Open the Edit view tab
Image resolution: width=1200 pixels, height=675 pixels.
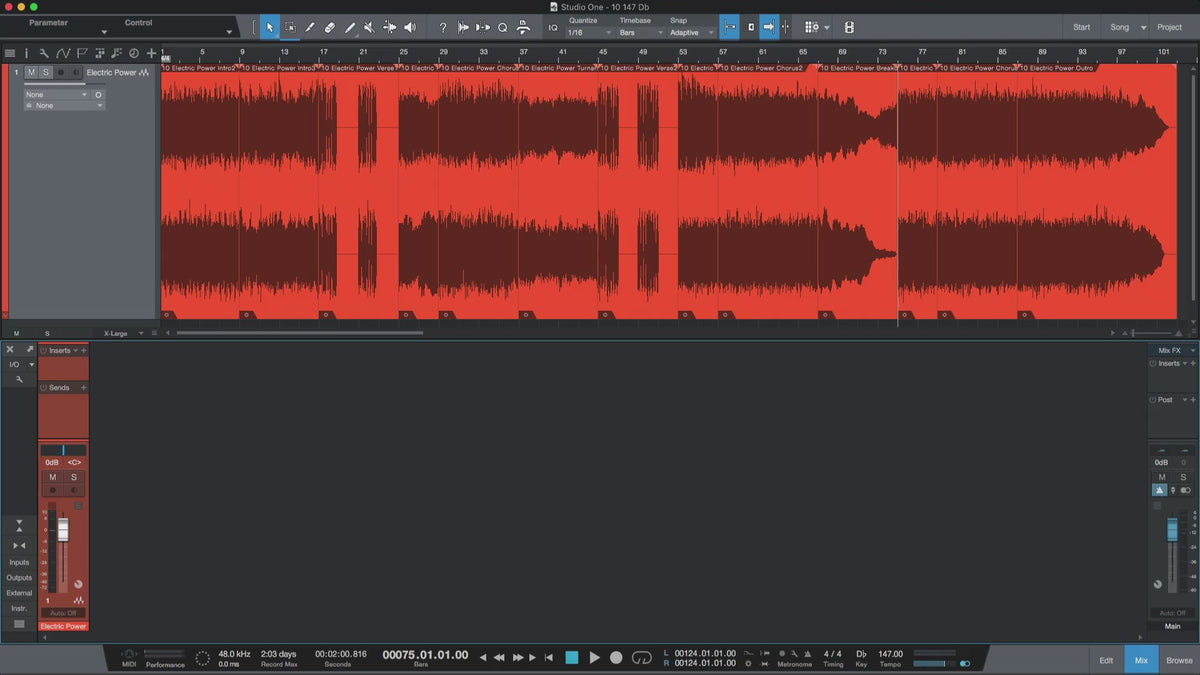(x=1106, y=660)
